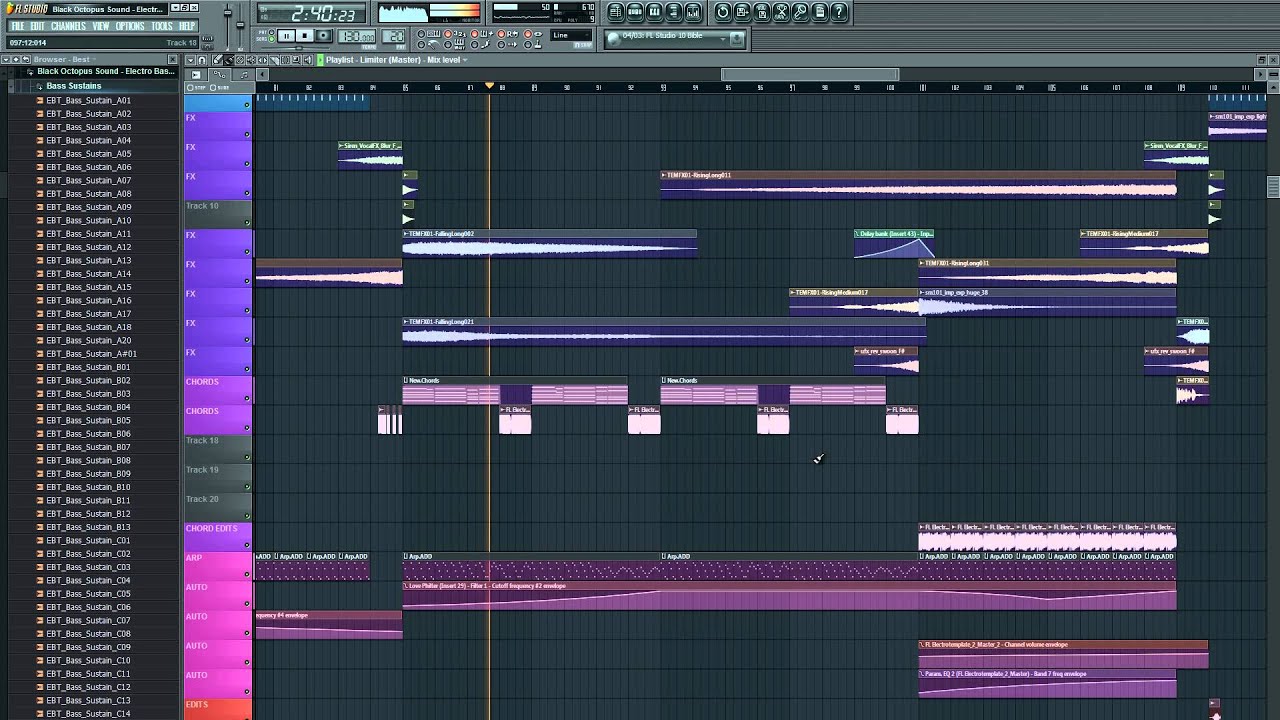Viewport: 1280px width, 720px height.
Task: Select EBT_Bass_Sustain_A05 sample in browser
Action: point(88,153)
